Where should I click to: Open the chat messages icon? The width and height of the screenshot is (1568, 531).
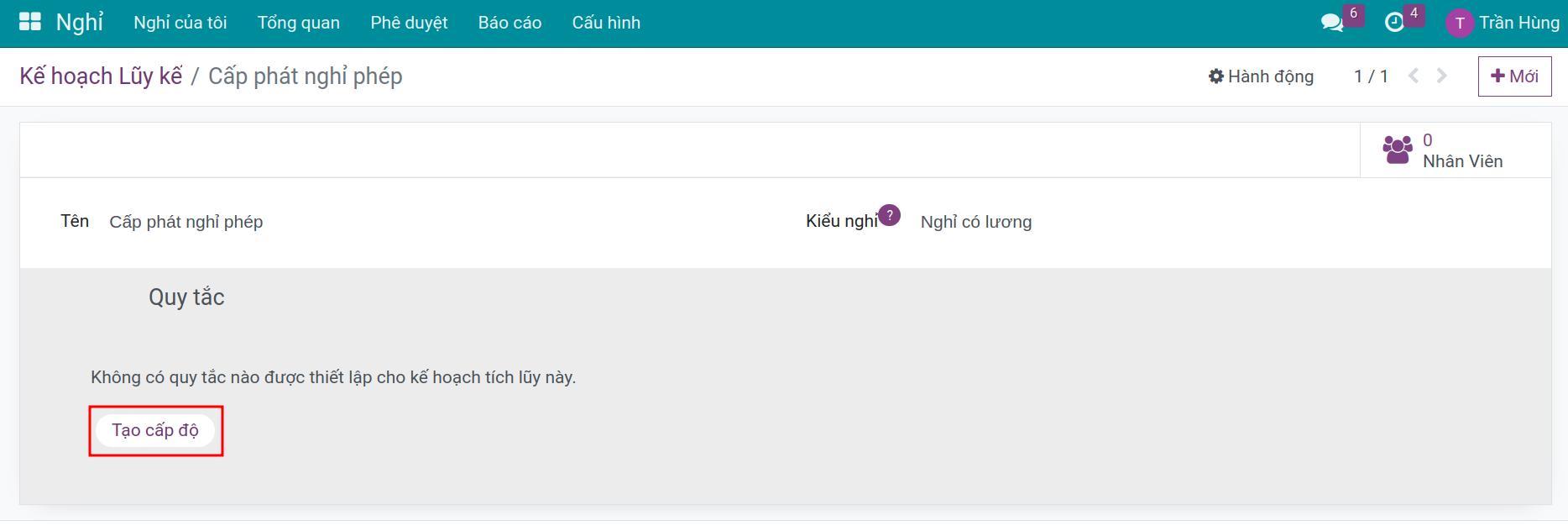(1331, 23)
